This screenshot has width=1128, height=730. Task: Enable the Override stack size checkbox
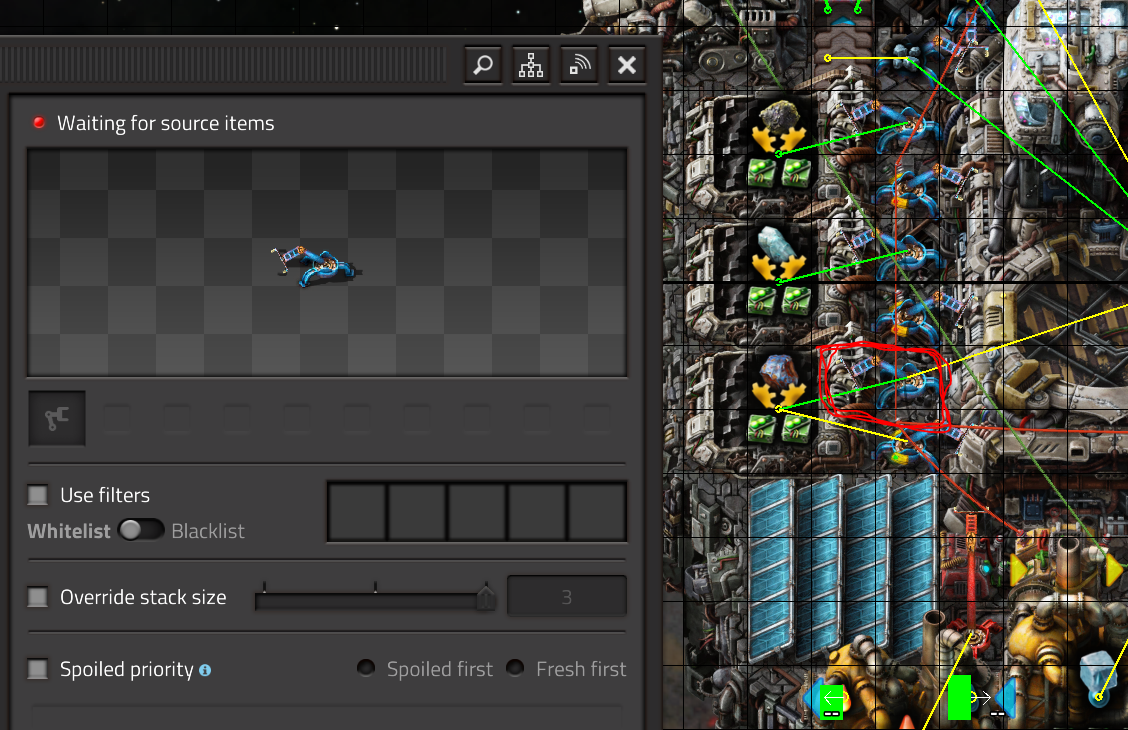pyautogui.click(x=37, y=597)
